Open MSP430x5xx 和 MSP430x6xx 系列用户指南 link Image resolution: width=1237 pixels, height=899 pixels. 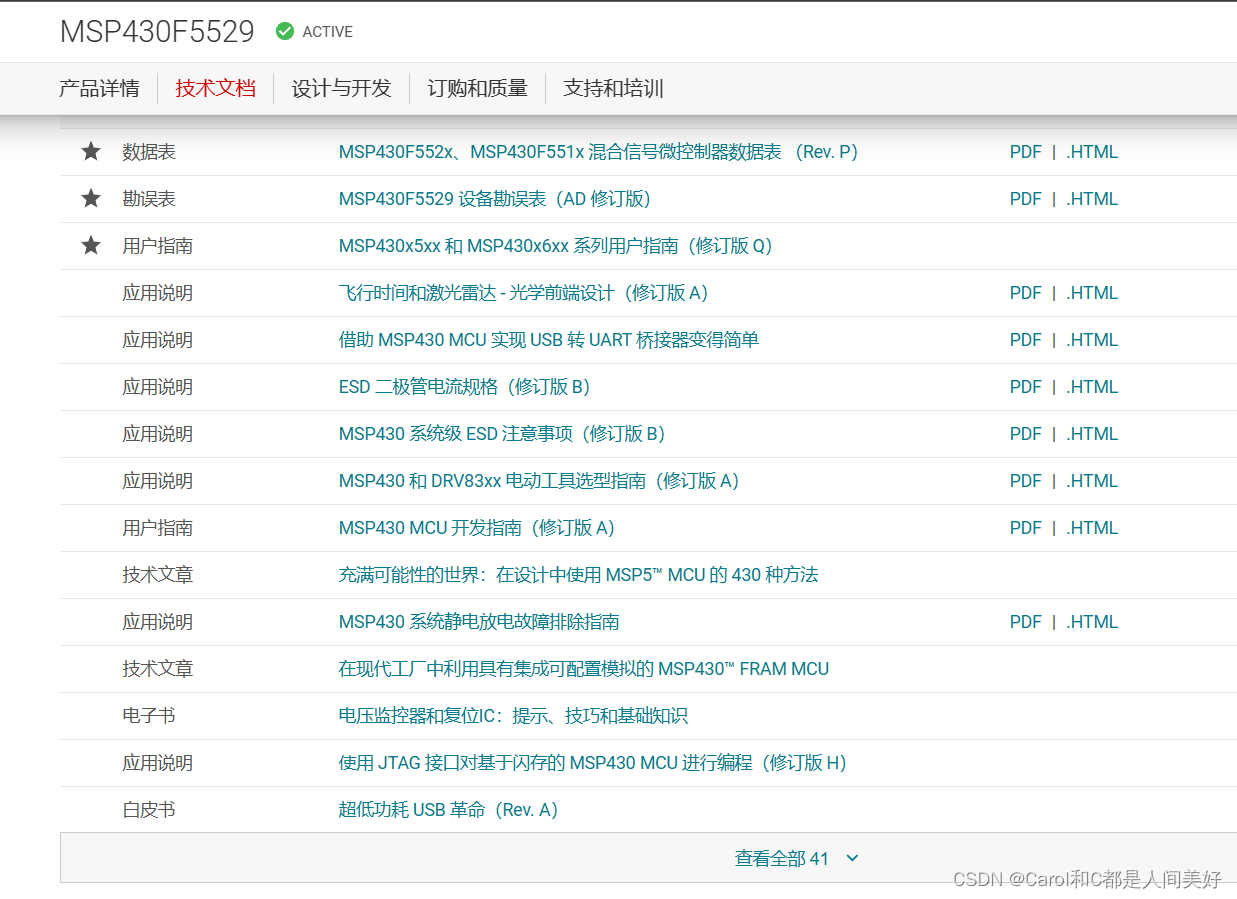[x=556, y=246]
